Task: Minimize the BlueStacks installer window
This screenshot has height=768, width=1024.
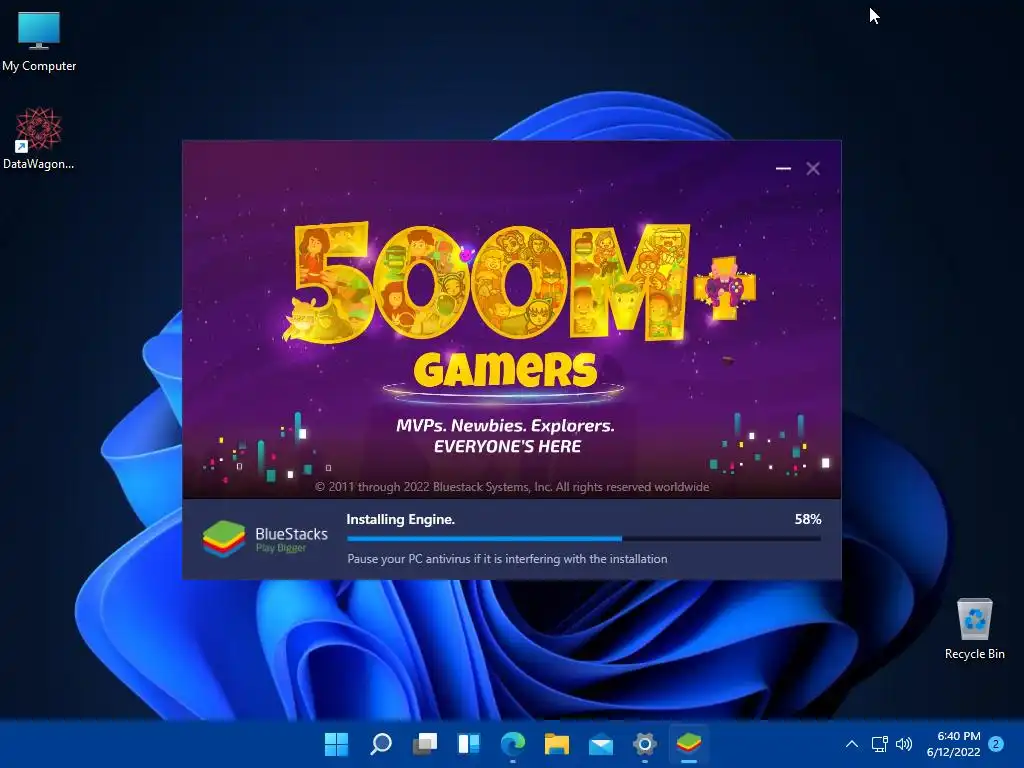Action: (x=783, y=168)
